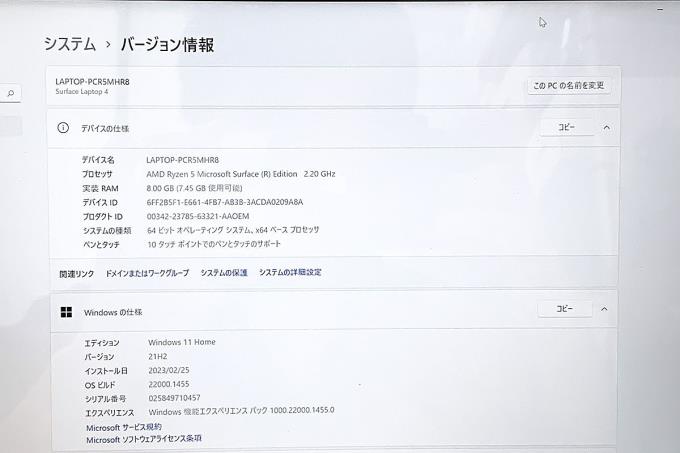Image resolution: width=680 pixels, height=453 pixels.
Task: Select the システムの種類 64 ビット value
Action: click(233, 230)
